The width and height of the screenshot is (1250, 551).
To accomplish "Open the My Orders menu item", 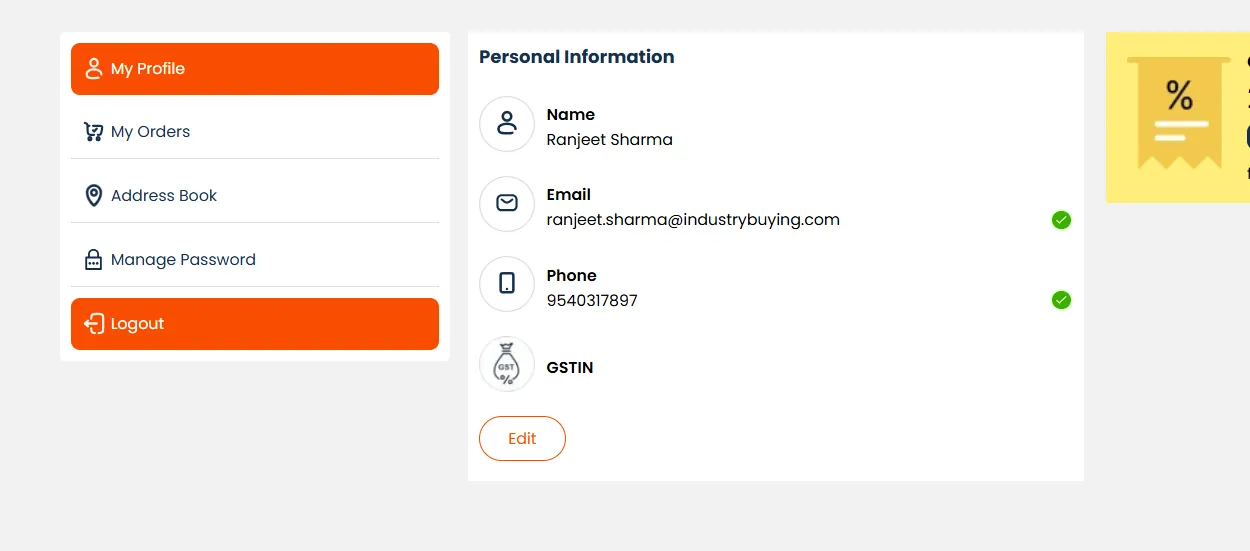I will click(x=151, y=132).
